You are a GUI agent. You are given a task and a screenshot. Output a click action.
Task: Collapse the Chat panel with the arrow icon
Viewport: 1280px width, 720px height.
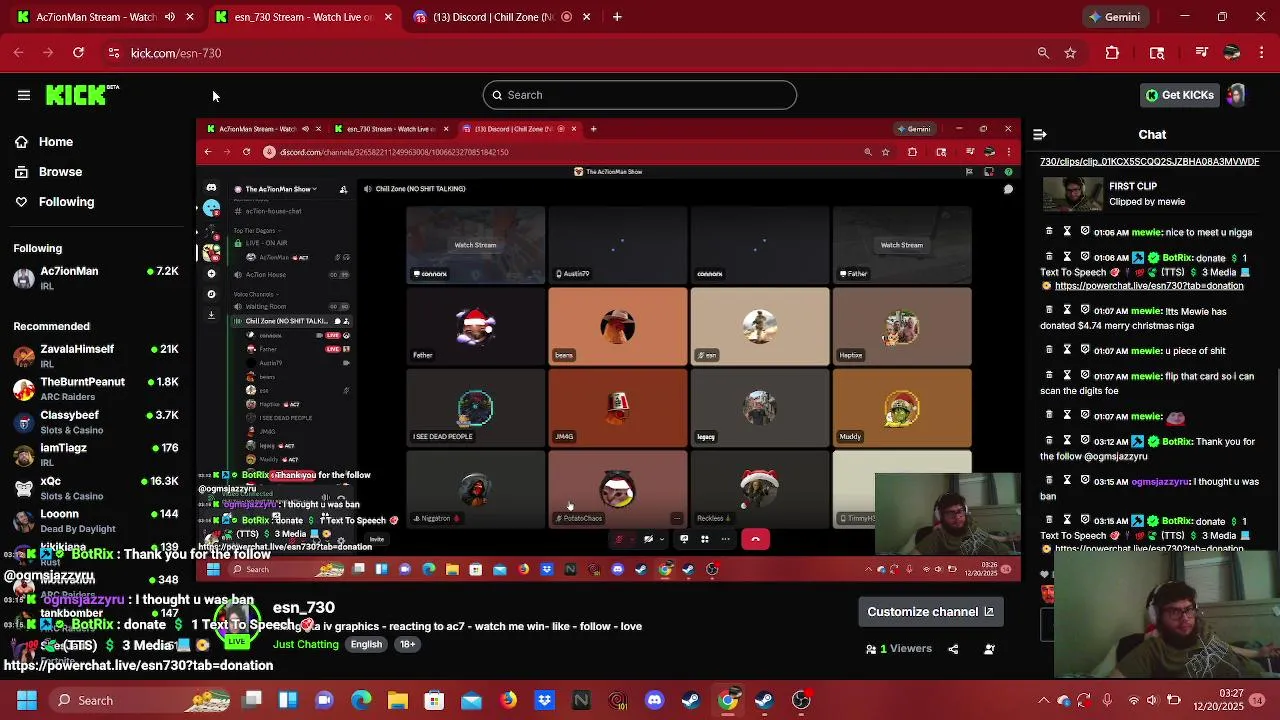coord(1040,134)
